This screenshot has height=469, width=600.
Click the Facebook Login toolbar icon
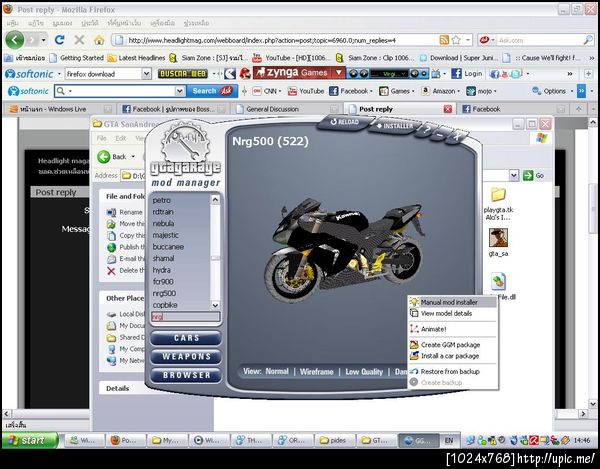click(x=466, y=73)
